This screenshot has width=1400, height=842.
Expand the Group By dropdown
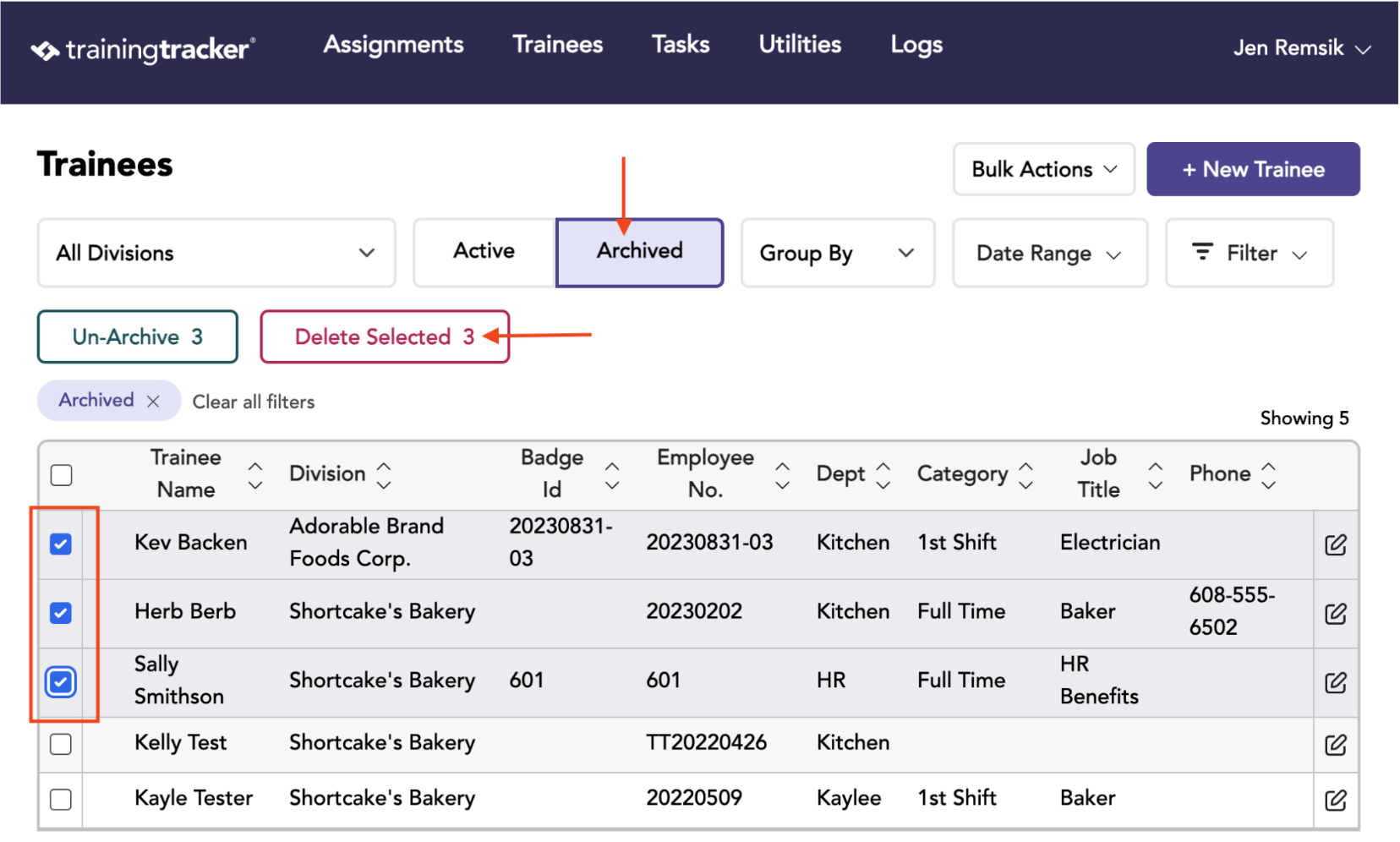(x=838, y=253)
